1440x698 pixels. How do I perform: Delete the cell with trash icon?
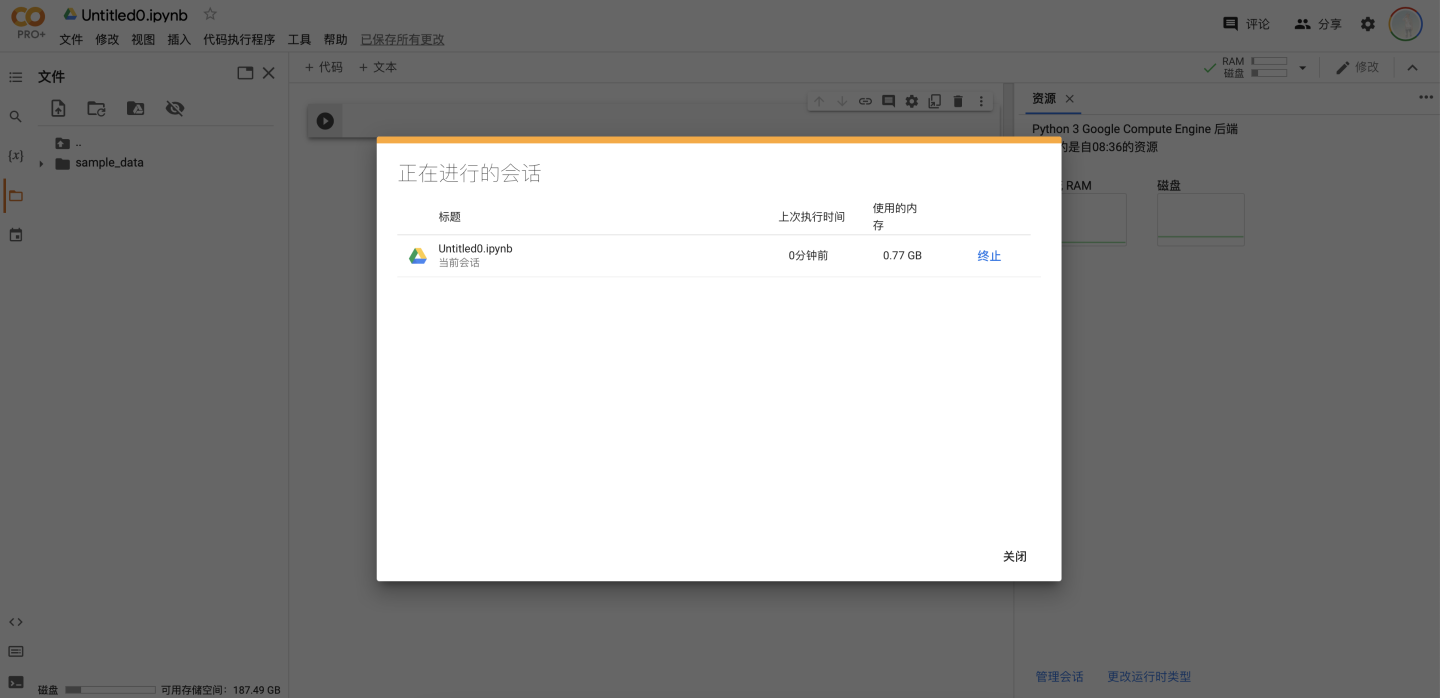tap(958, 101)
